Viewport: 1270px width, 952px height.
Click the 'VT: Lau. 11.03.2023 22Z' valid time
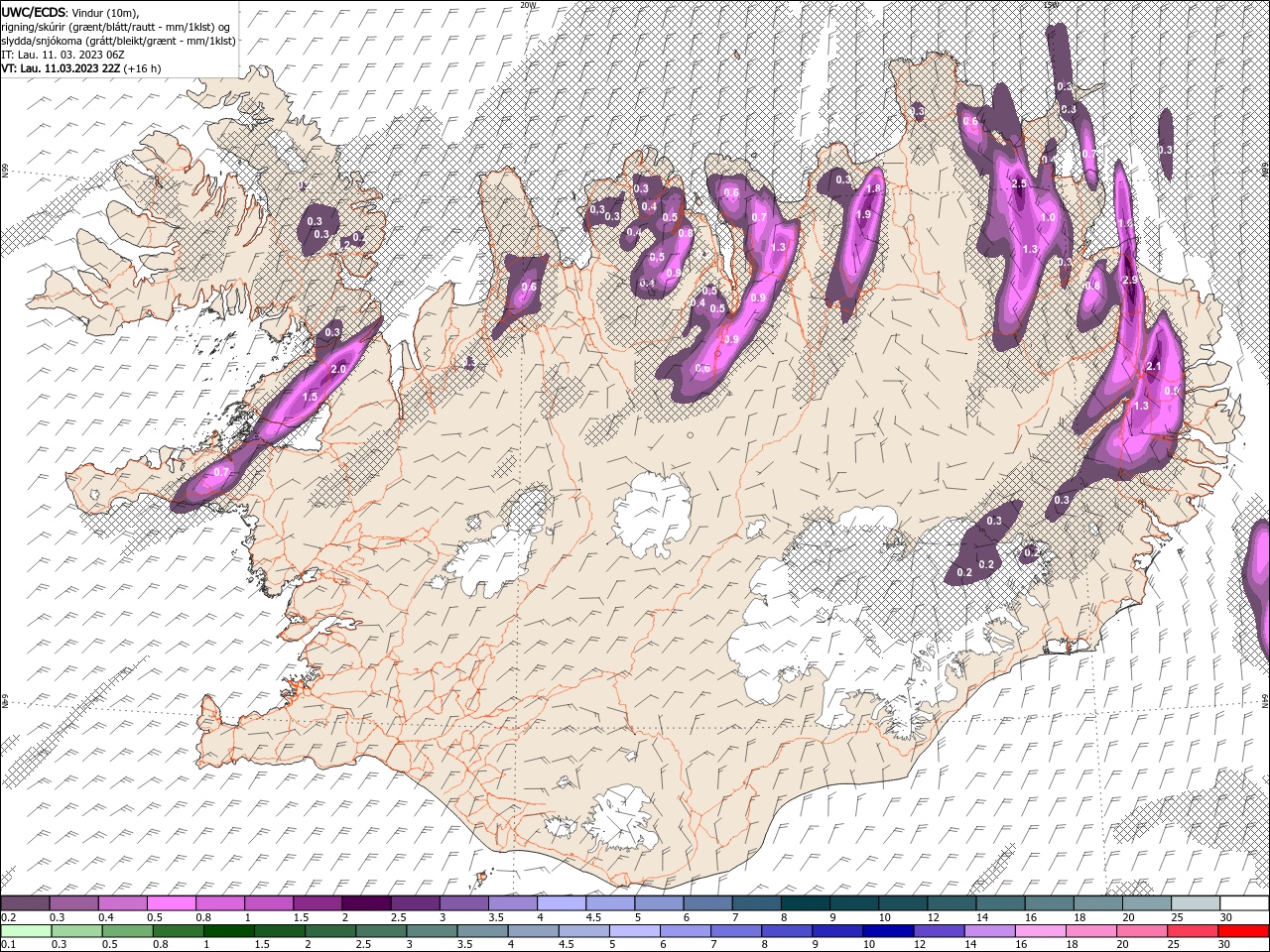tap(62, 68)
